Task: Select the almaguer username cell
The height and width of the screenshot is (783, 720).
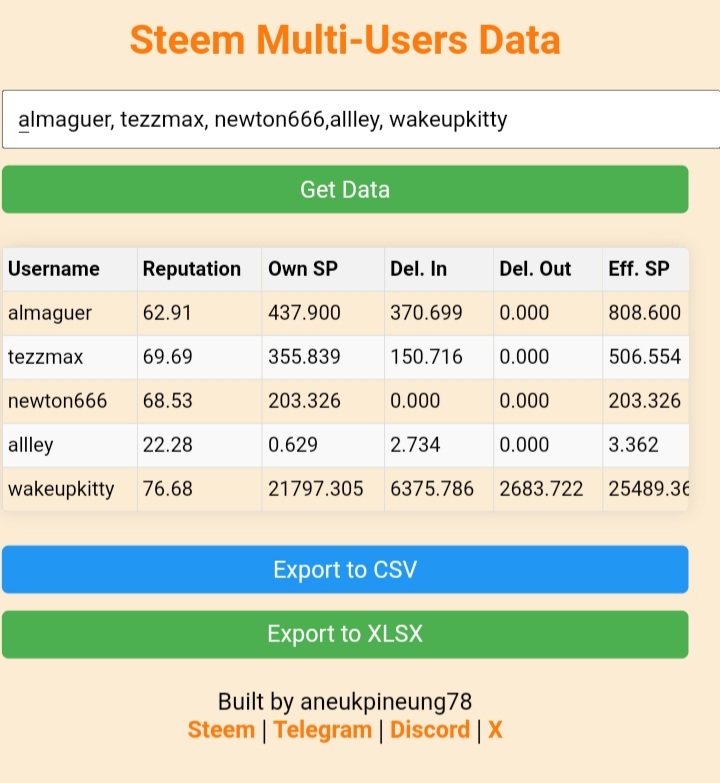Action: point(70,313)
